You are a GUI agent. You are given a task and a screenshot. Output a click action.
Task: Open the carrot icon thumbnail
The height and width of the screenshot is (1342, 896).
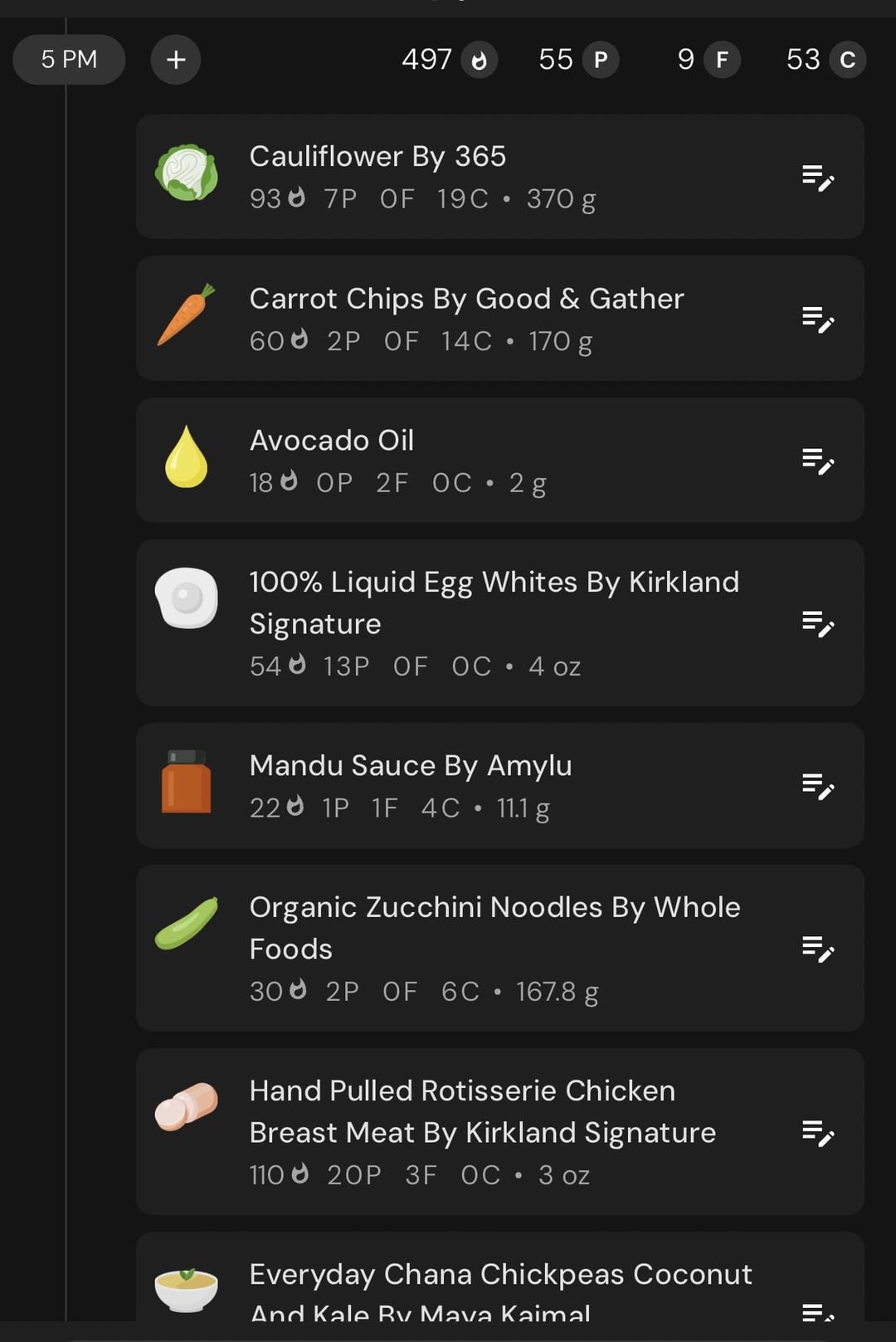[187, 315]
